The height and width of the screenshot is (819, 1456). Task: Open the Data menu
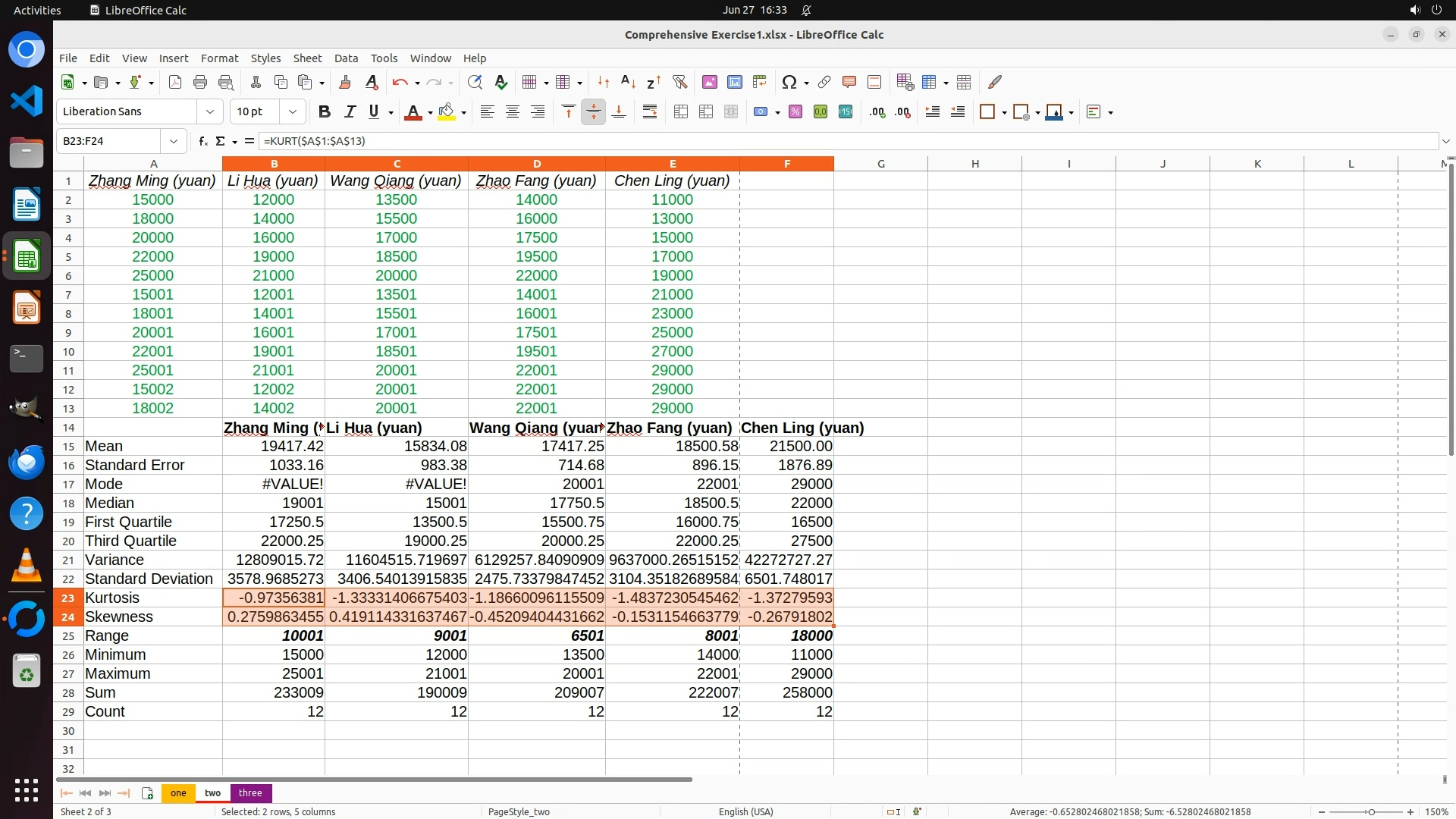click(346, 58)
